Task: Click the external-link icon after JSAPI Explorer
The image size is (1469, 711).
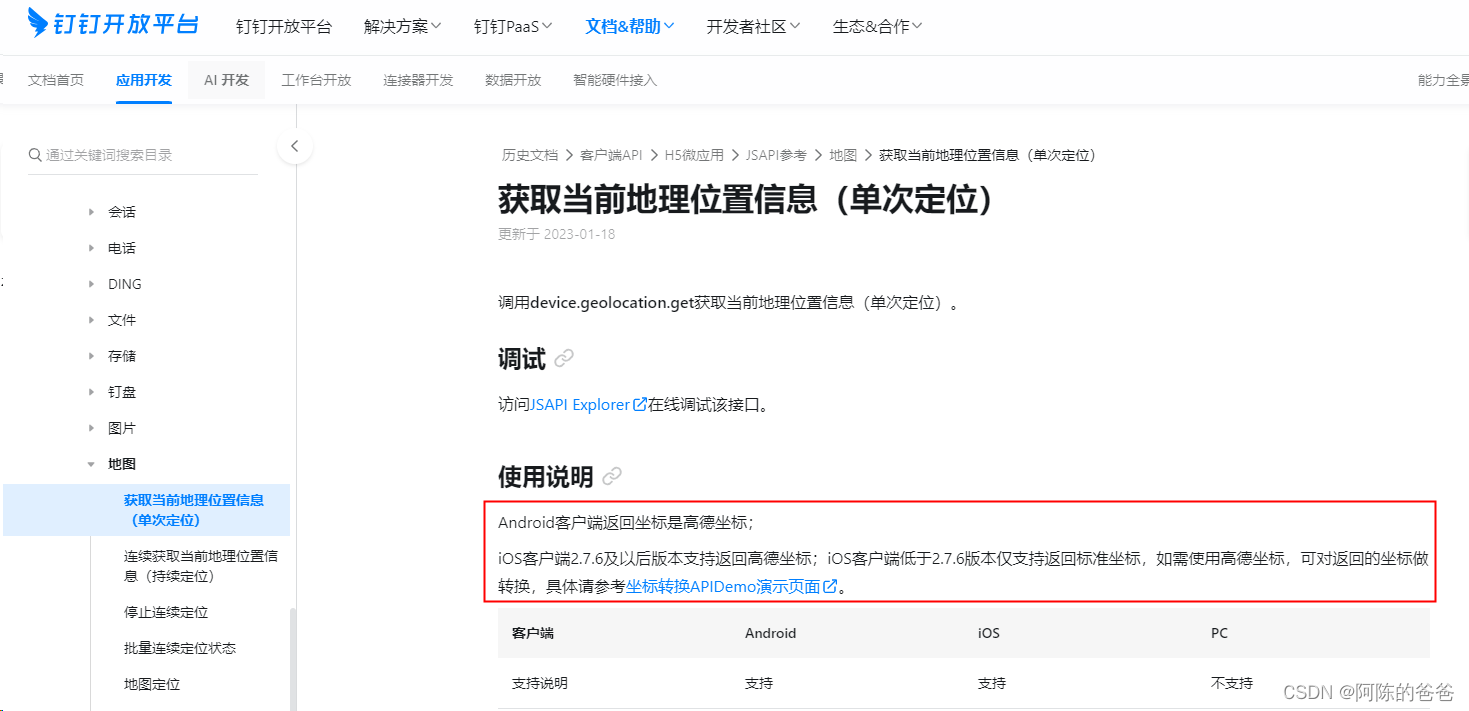Action: coord(639,404)
